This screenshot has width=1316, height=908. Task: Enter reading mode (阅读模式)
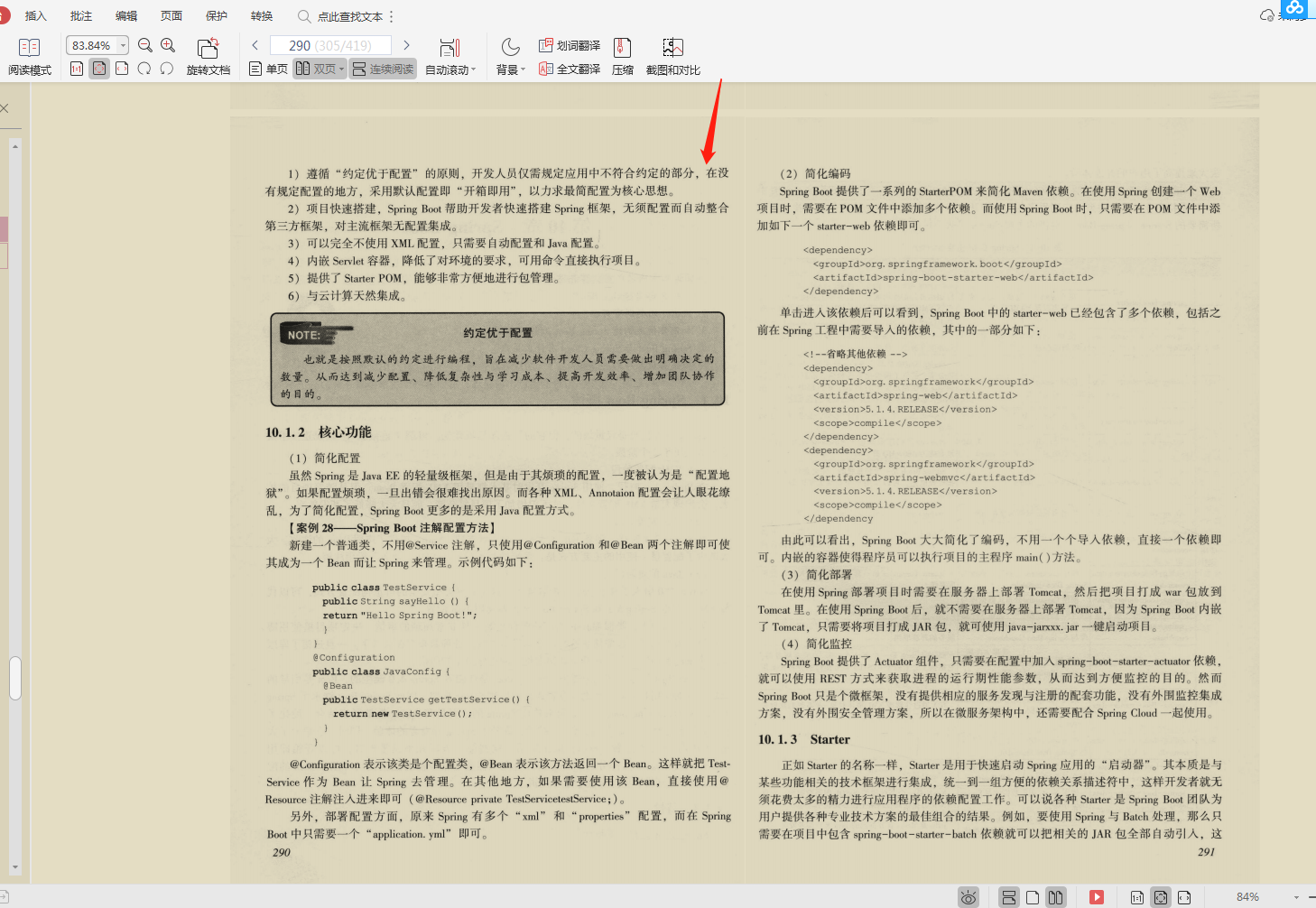[x=30, y=56]
